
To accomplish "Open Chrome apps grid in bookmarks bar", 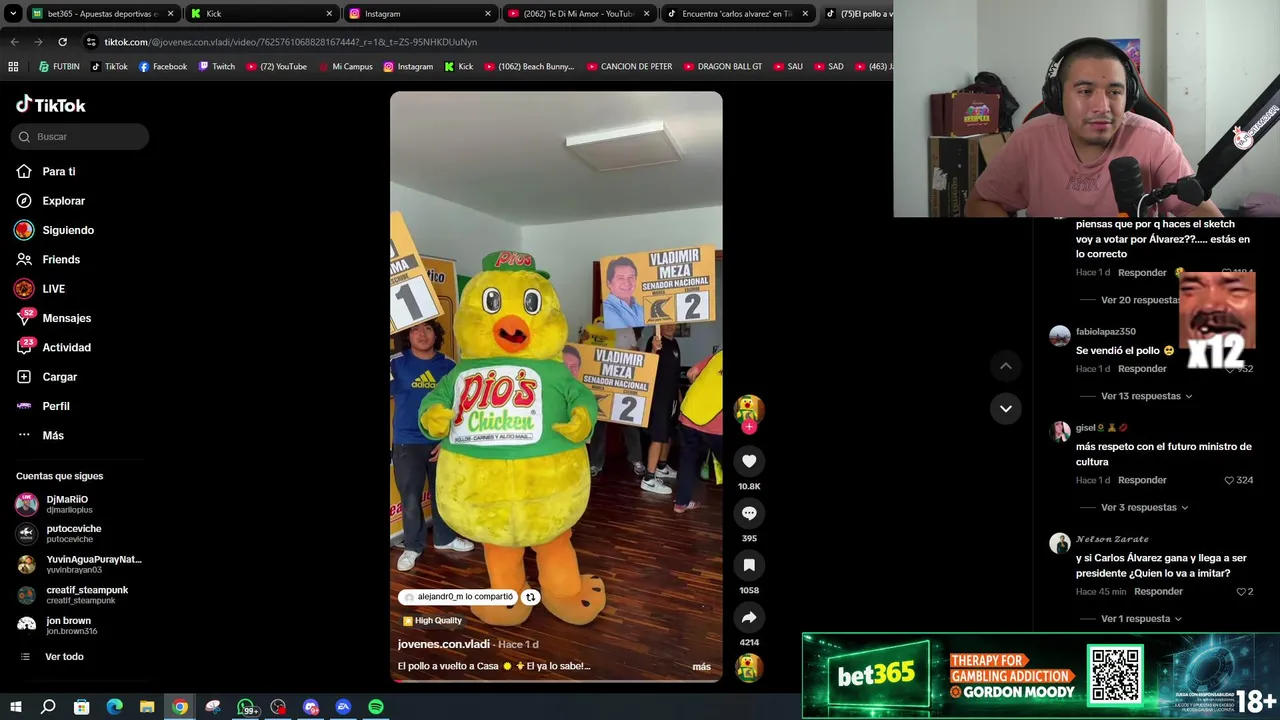I will 13,67.
